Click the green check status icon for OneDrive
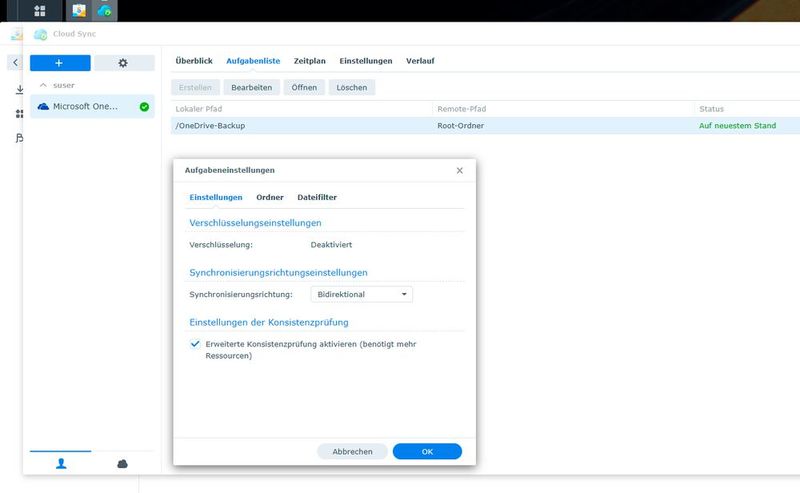The width and height of the screenshot is (800, 493). (x=144, y=107)
